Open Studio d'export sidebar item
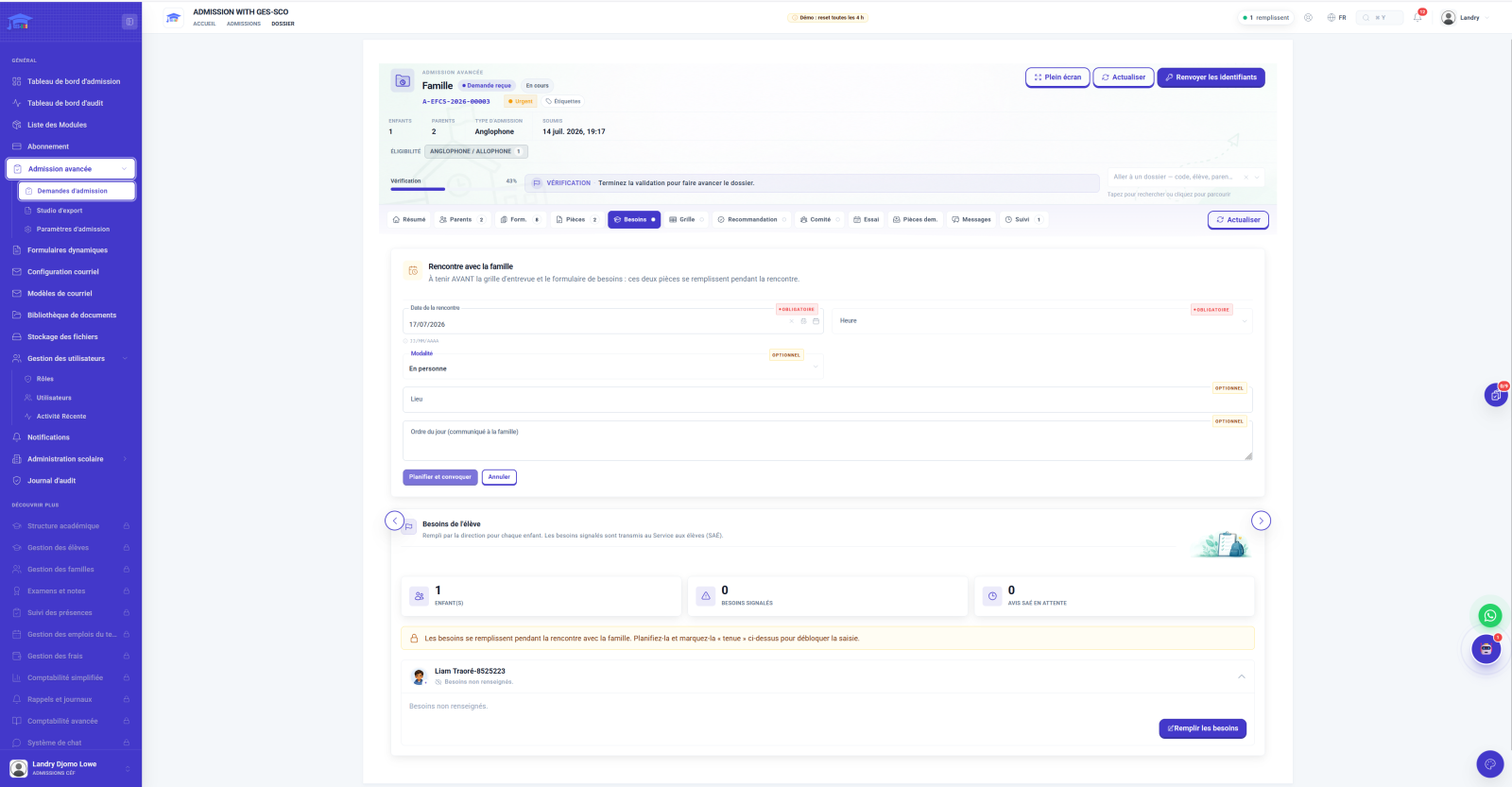Screen dimensions: 1512x787 click(60, 211)
